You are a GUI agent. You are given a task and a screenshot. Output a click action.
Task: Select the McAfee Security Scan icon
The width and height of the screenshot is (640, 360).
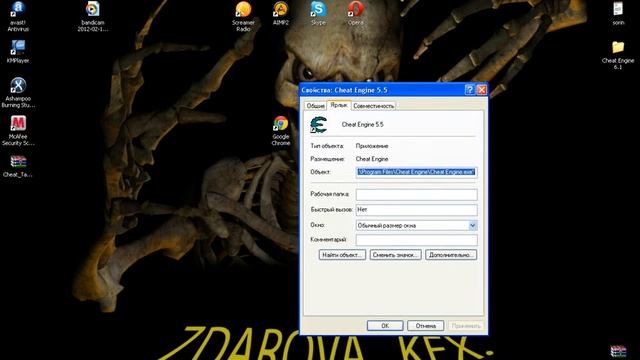click(18, 131)
